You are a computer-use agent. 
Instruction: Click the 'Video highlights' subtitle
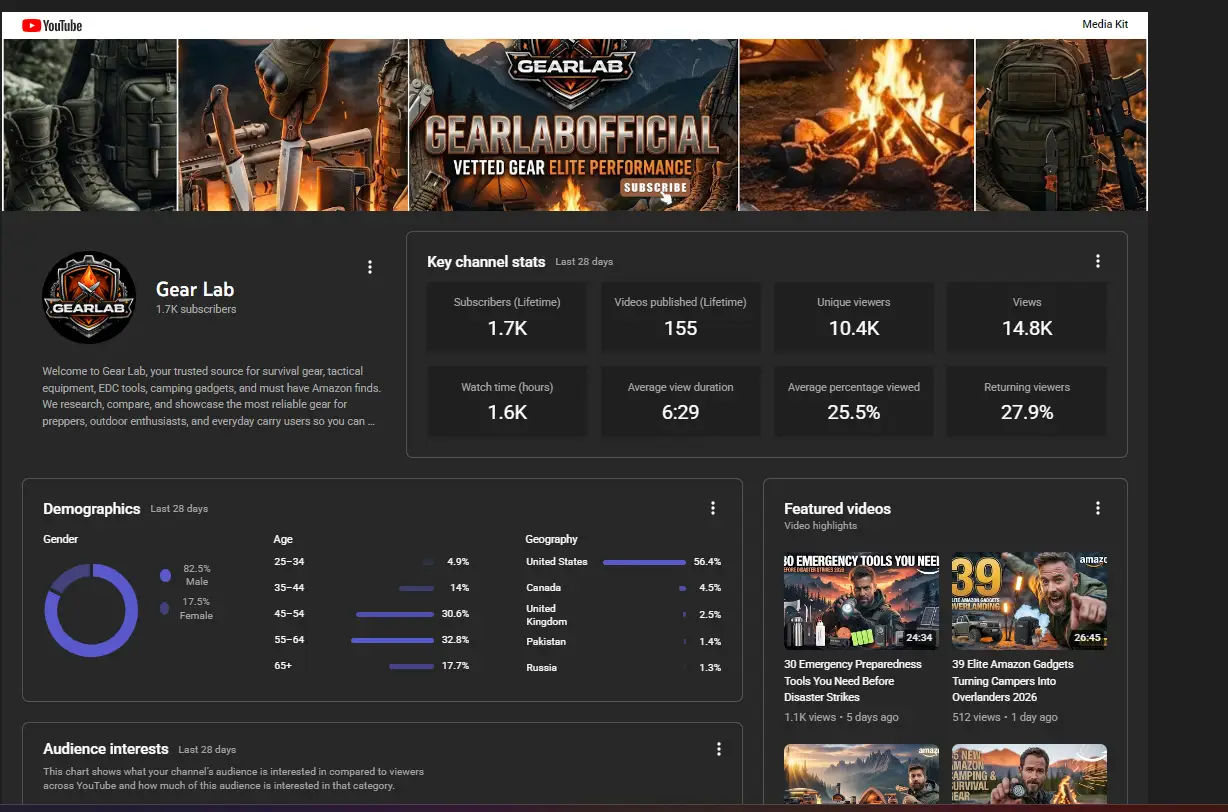click(x=820, y=525)
